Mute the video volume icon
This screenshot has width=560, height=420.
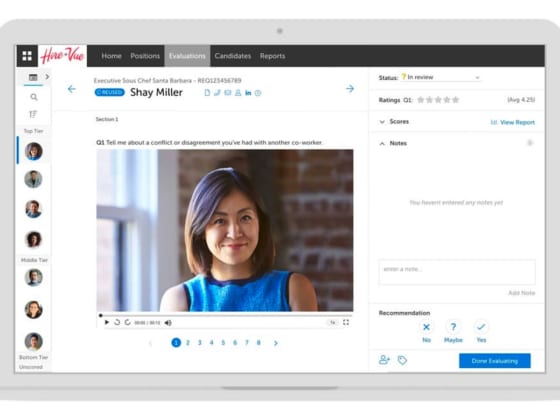168,323
